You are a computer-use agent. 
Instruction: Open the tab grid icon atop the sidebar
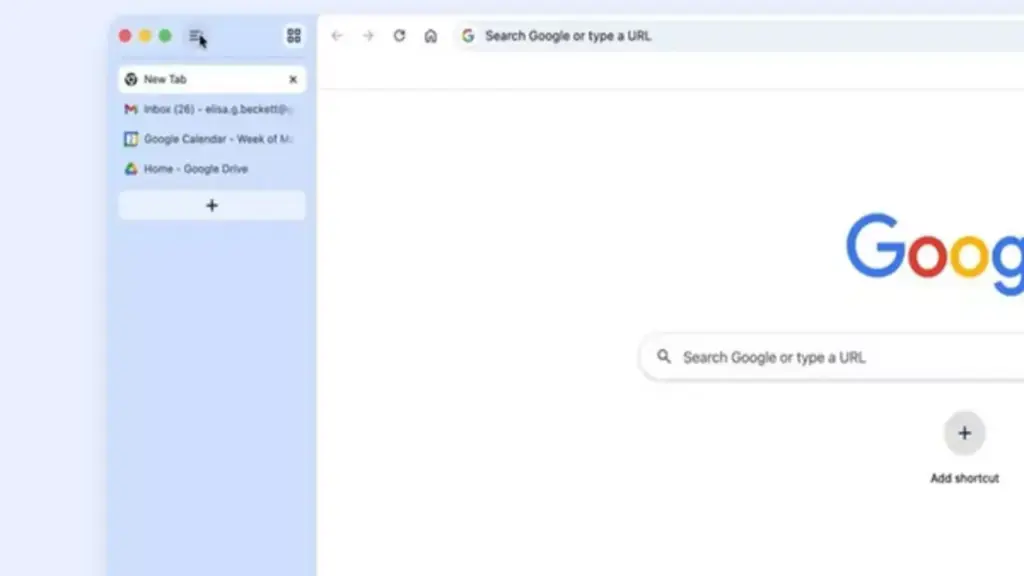pyautogui.click(x=293, y=35)
